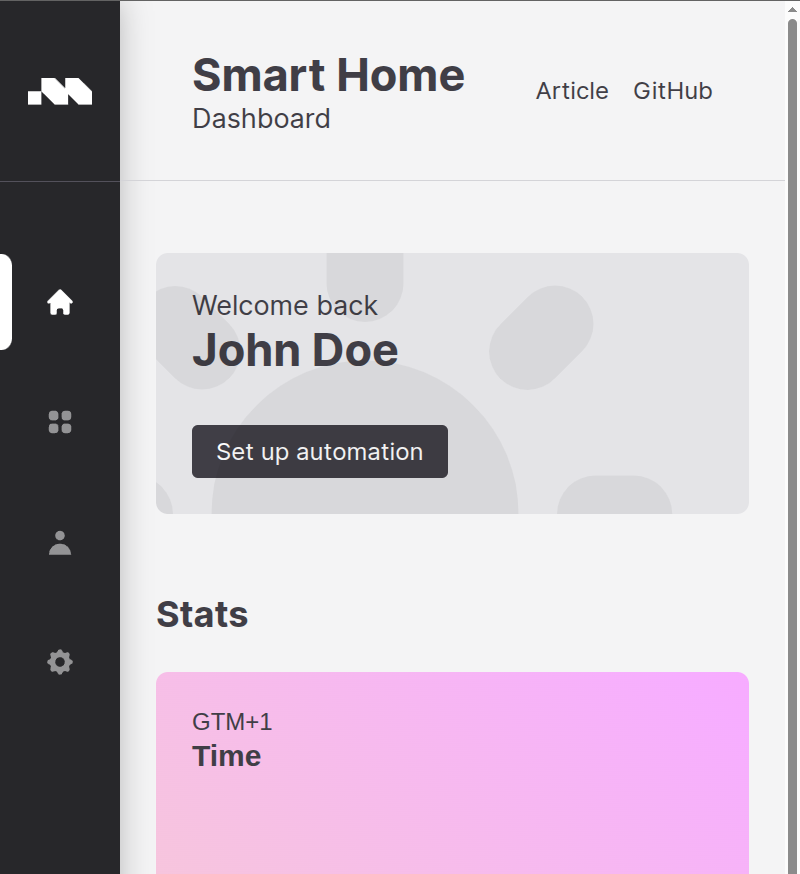
Task: Click the white logo icon in sidebar
Action: coord(60,91)
